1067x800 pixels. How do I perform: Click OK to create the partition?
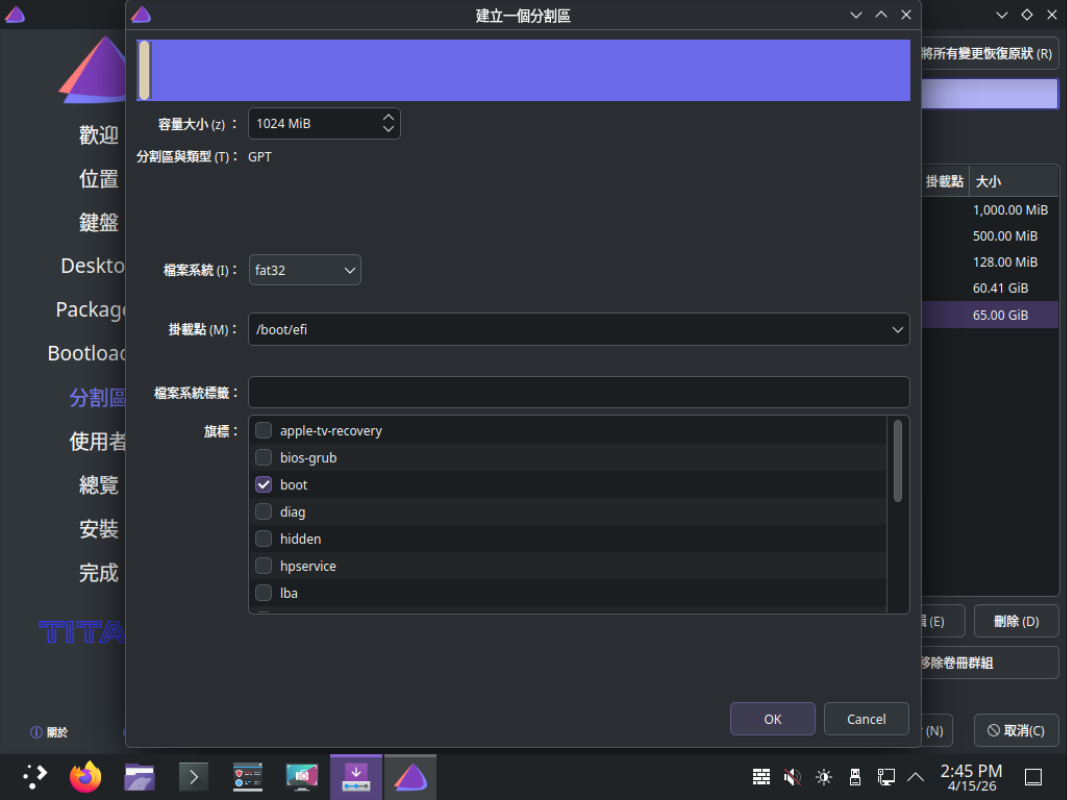coord(772,719)
